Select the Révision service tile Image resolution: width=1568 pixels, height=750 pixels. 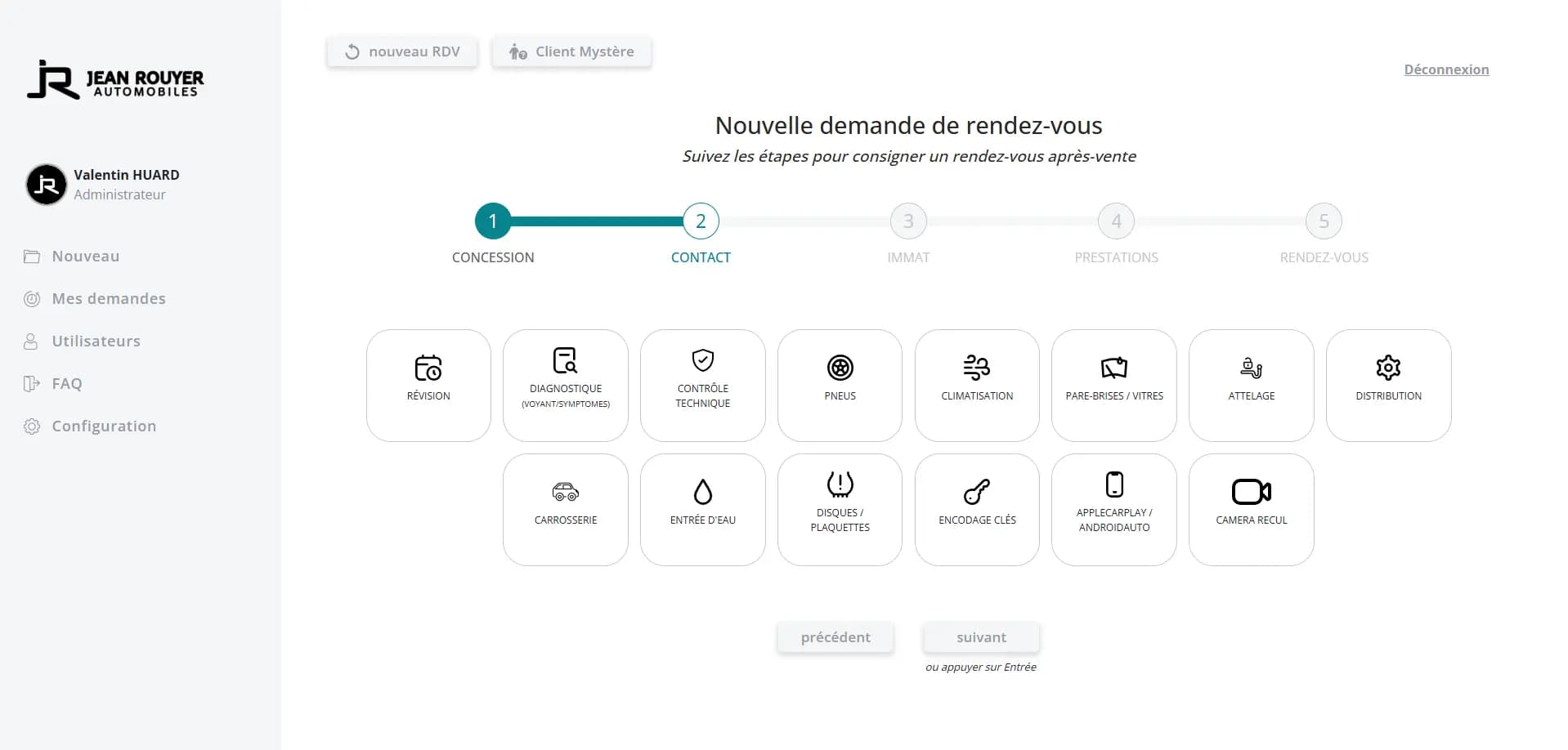(428, 385)
